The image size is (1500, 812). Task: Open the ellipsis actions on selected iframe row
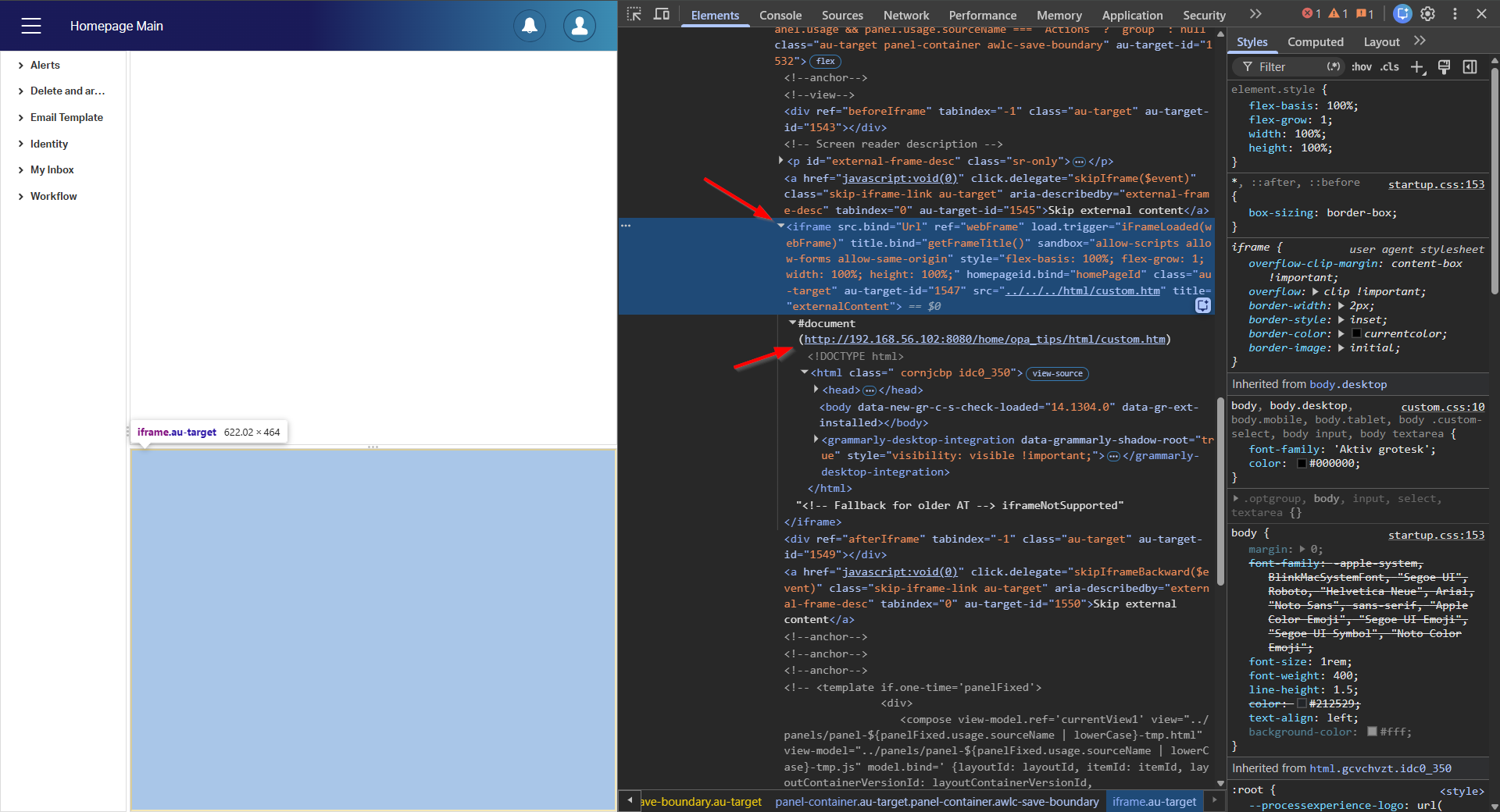coord(626,226)
